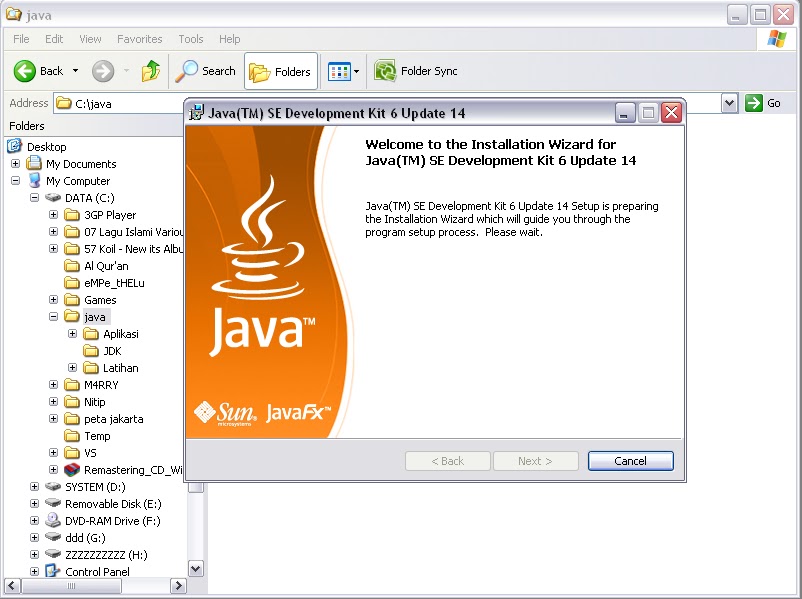The height and width of the screenshot is (599, 802).
Task: Close the Java SE Development Kit dialog
Action: [x=672, y=113]
